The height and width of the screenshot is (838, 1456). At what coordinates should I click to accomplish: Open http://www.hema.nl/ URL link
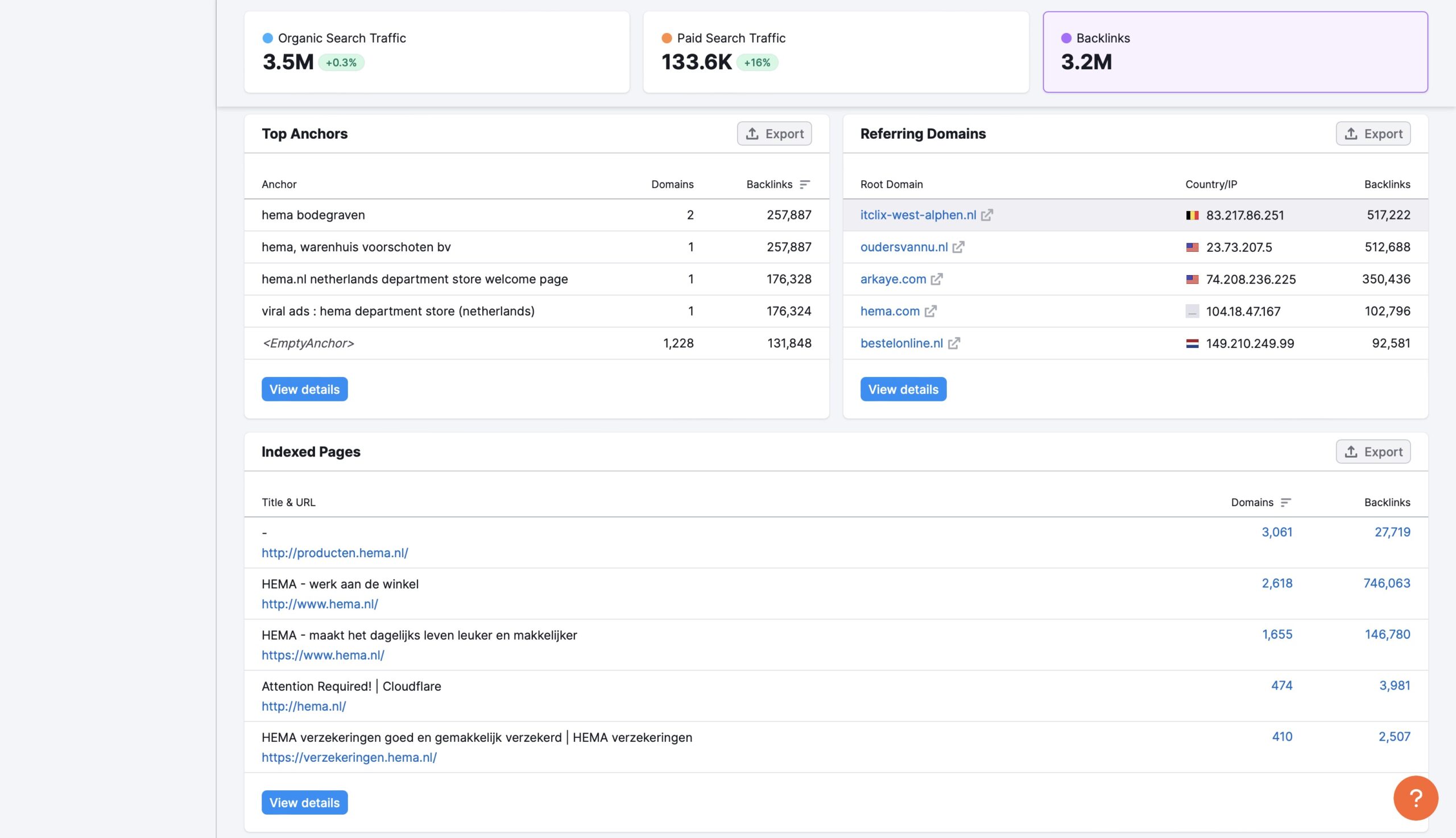tap(320, 604)
